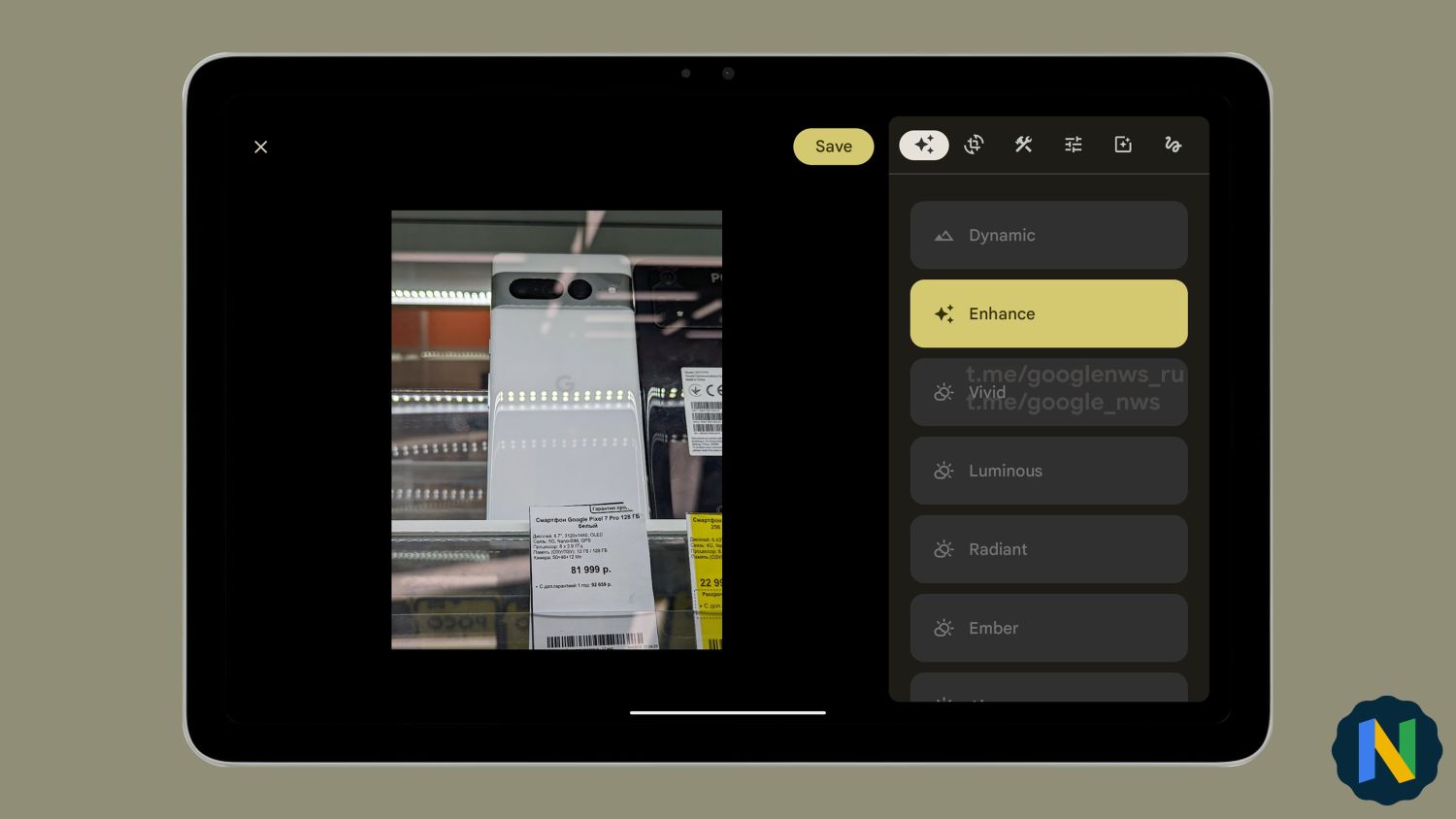The width and height of the screenshot is (1456, 819).
Task: Close the photo editor with the X
Action: tap(260, 147)
